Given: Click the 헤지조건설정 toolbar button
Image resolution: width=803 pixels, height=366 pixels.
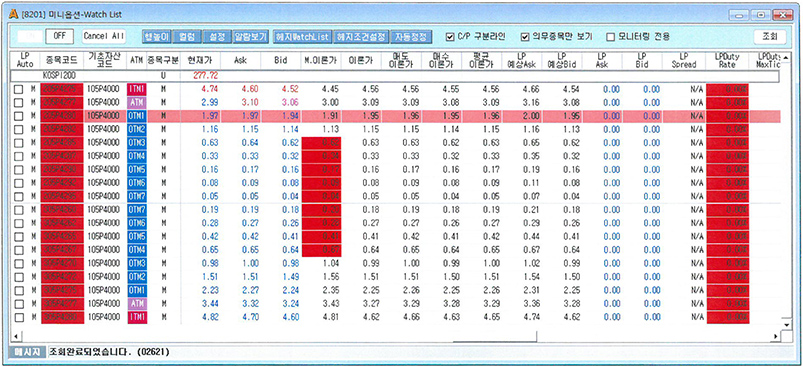Looking at the screenshot, I should tap(361, 37).
